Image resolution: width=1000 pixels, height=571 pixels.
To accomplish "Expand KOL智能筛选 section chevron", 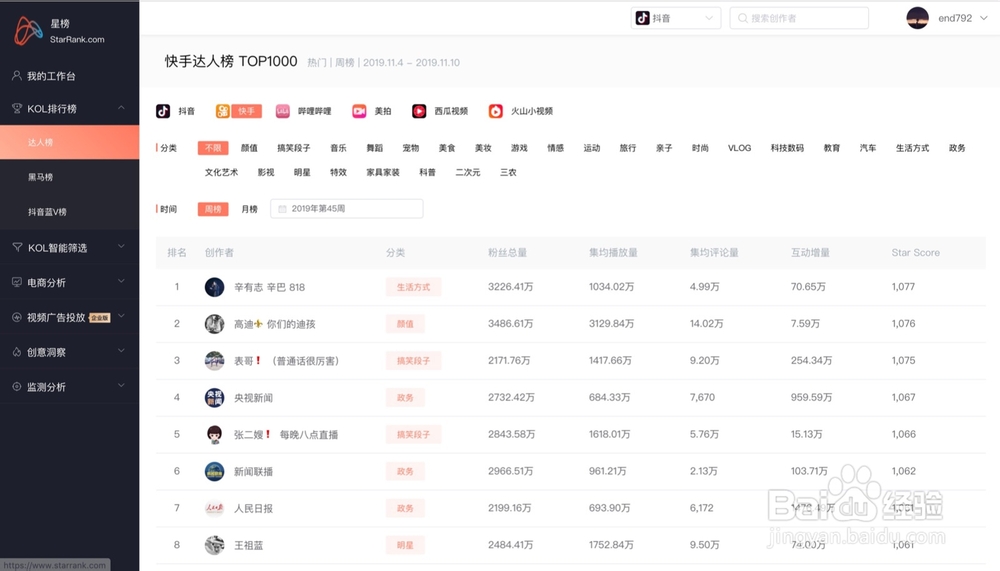I will click(x=121, y=247).
